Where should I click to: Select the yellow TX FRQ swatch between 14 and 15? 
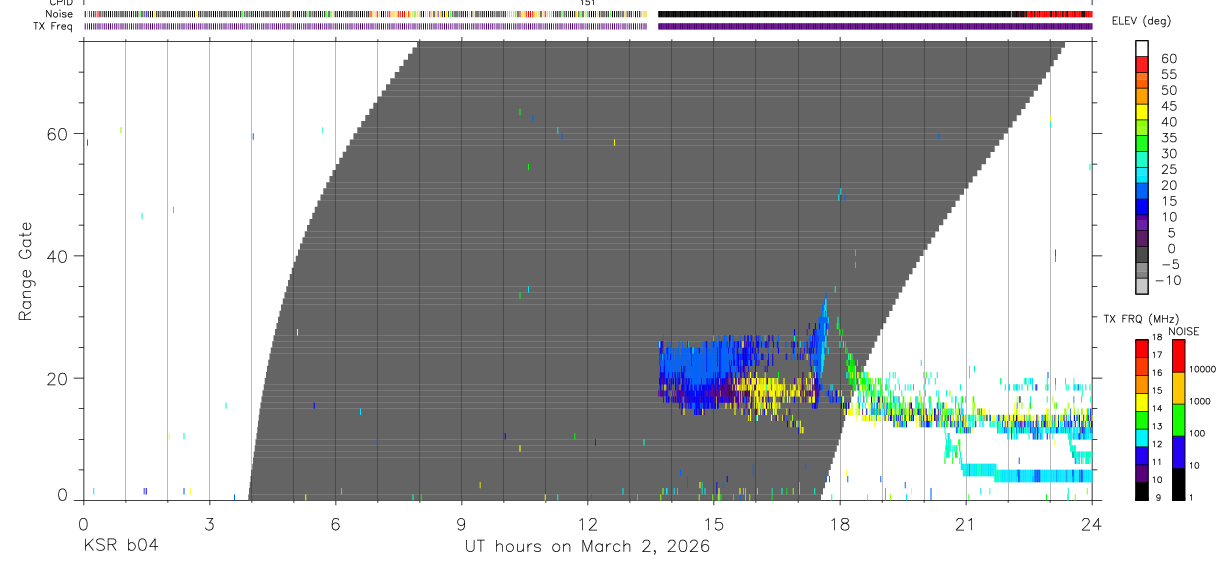click(1142, 401)
